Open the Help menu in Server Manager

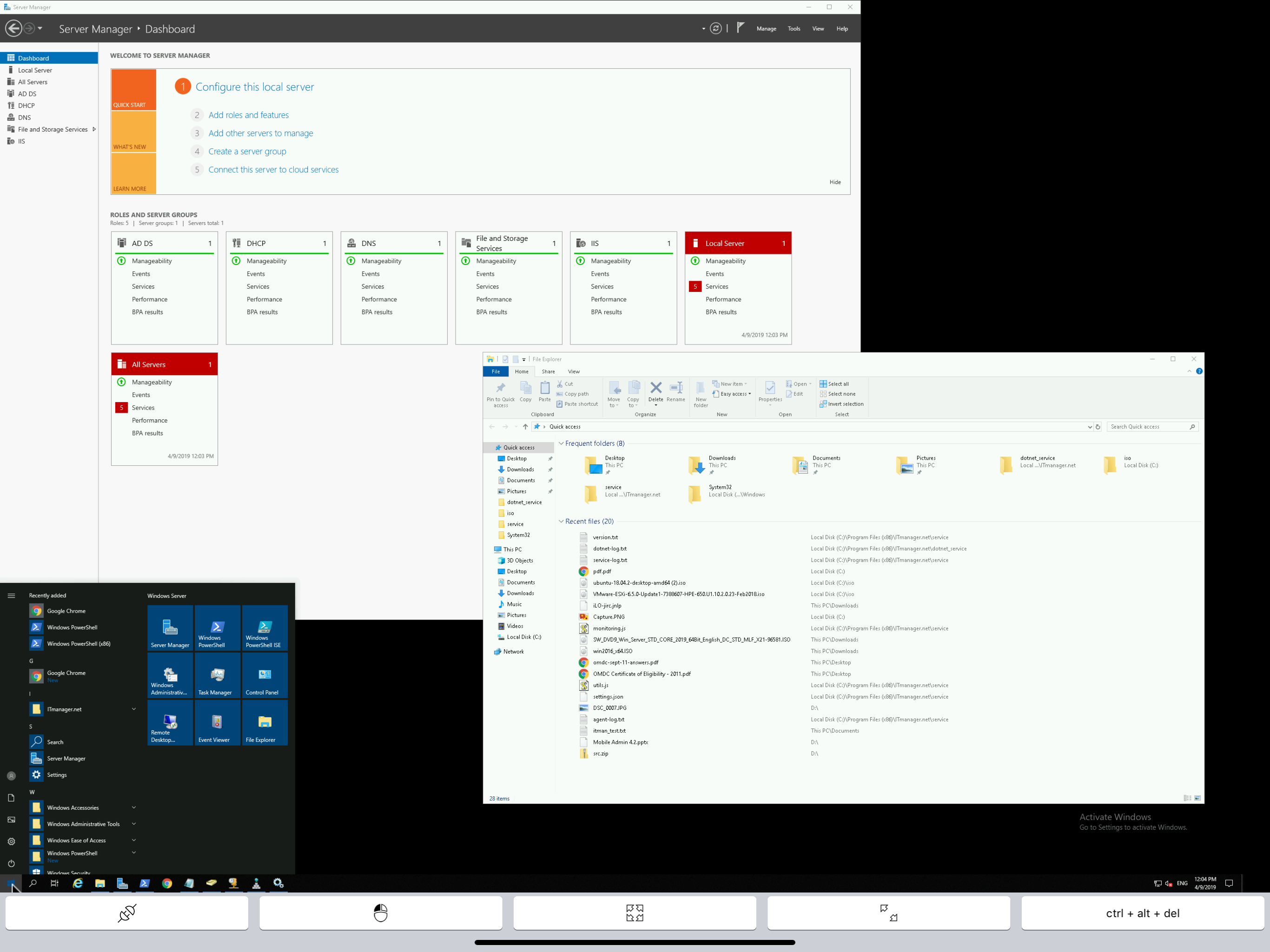(x=842, y=29)
